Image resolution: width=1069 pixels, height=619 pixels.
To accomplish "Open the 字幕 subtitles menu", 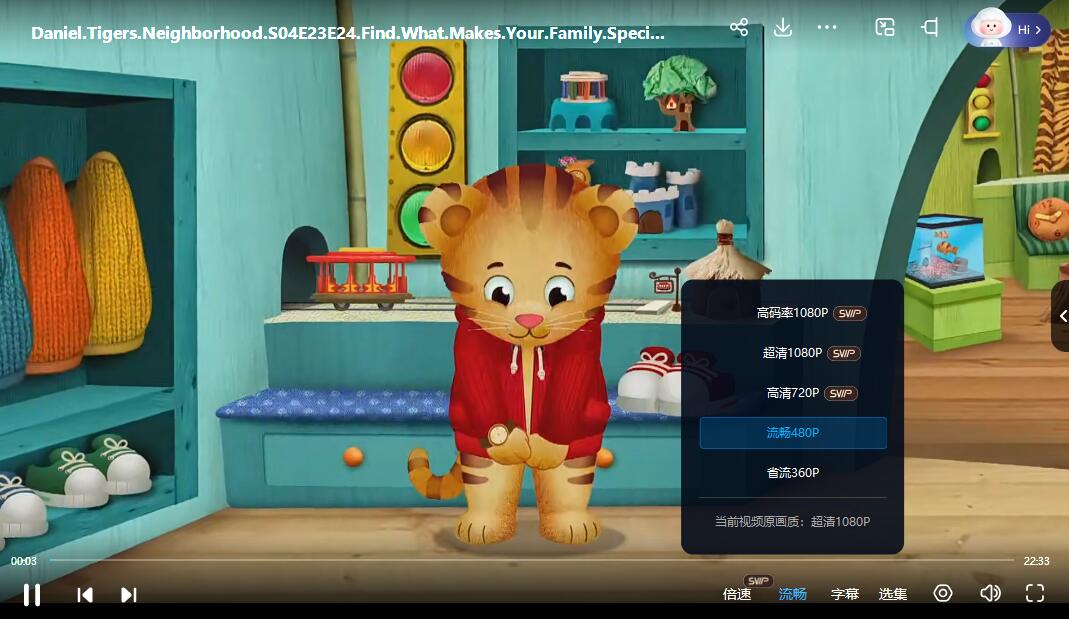I will [845, 594].
